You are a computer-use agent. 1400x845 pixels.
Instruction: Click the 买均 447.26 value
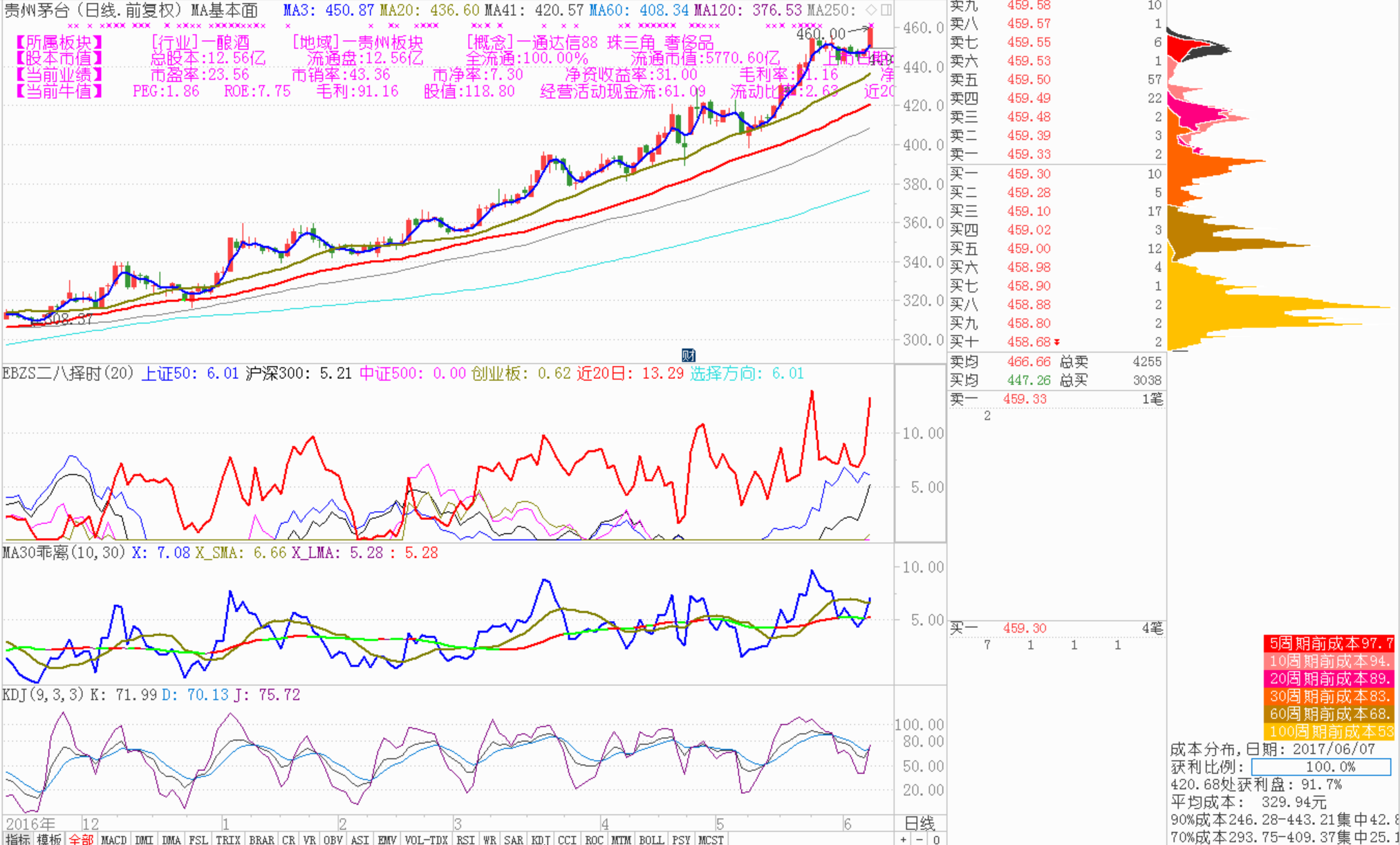point(1029,380)
